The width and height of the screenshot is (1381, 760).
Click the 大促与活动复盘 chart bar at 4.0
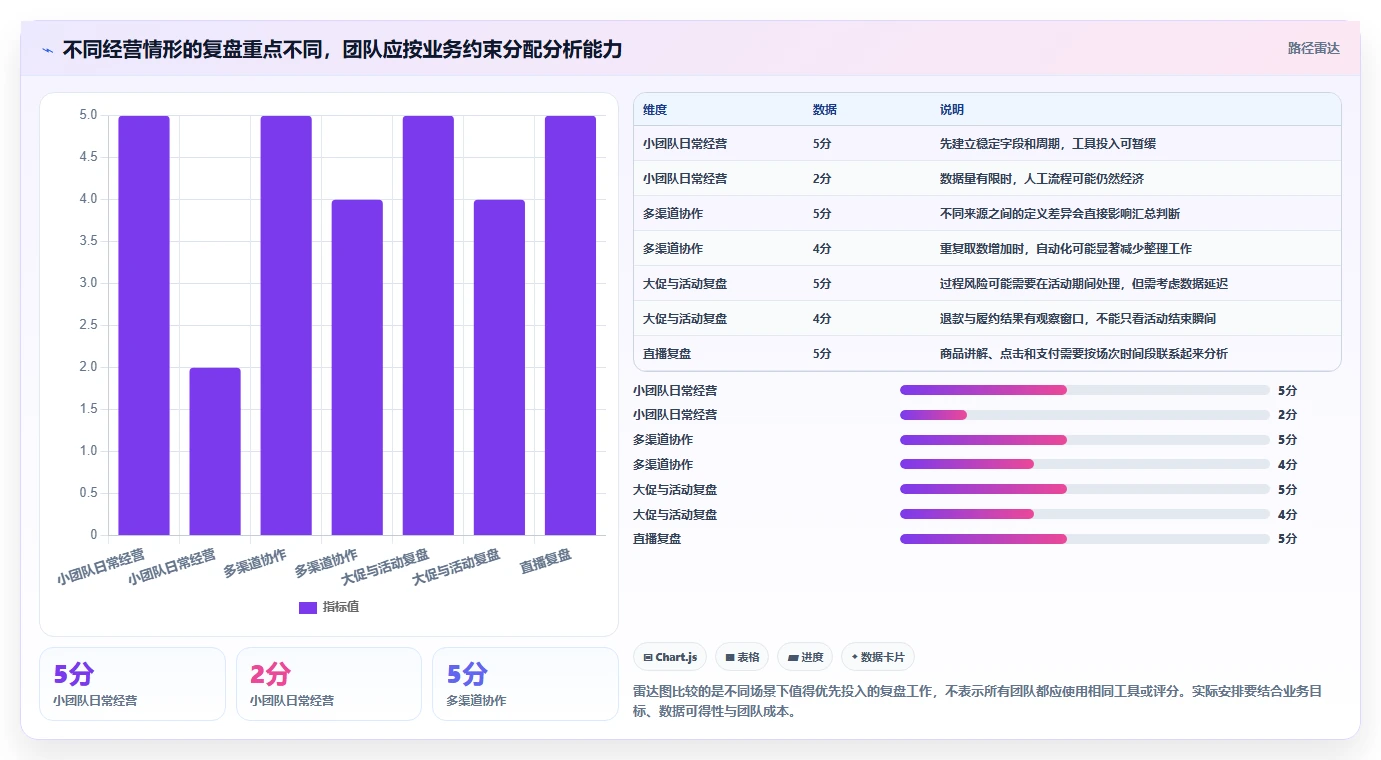499,367
